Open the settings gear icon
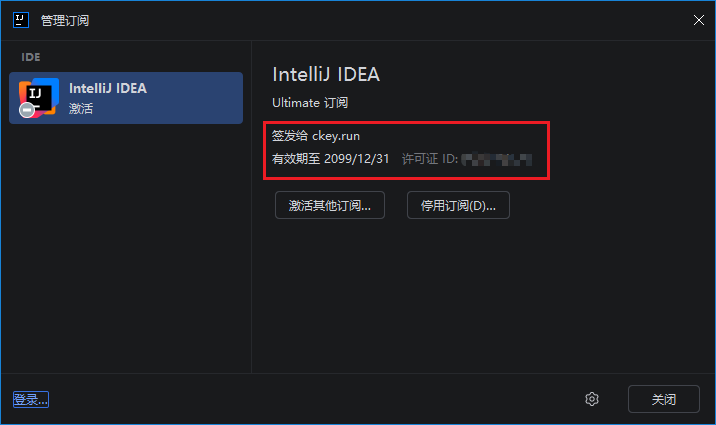716x425 pixels. click(x=592, y=399)
